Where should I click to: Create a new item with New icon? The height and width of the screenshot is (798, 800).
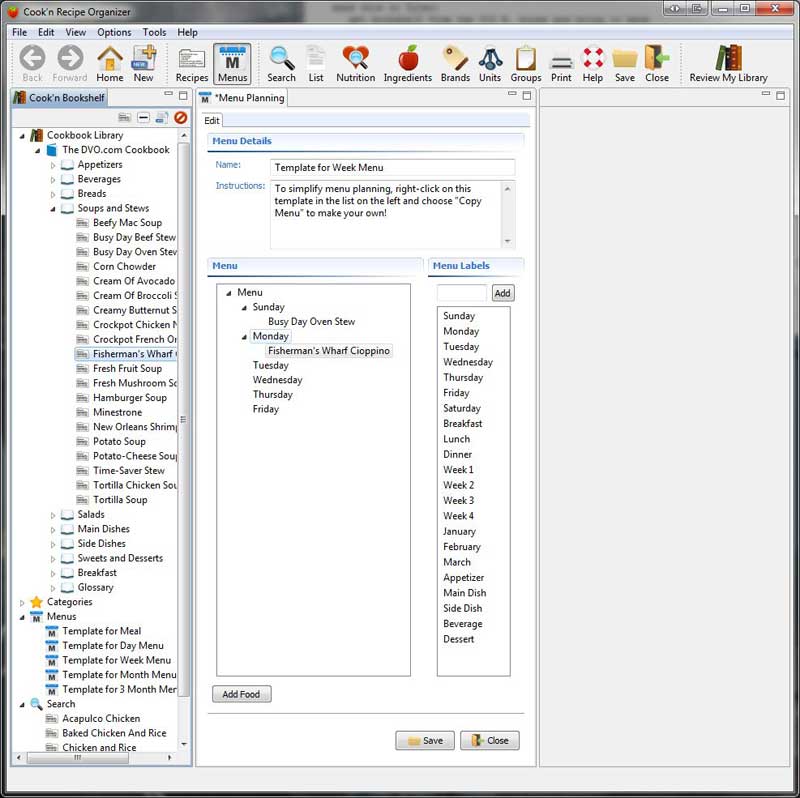coord(143,64)
